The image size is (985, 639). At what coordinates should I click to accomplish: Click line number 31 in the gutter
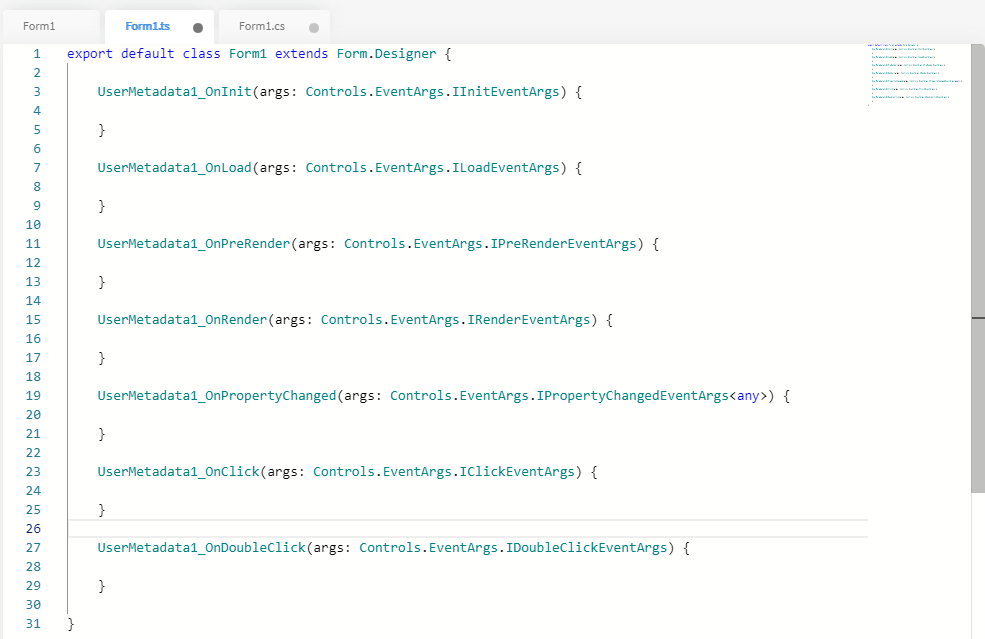click(33, 624)
